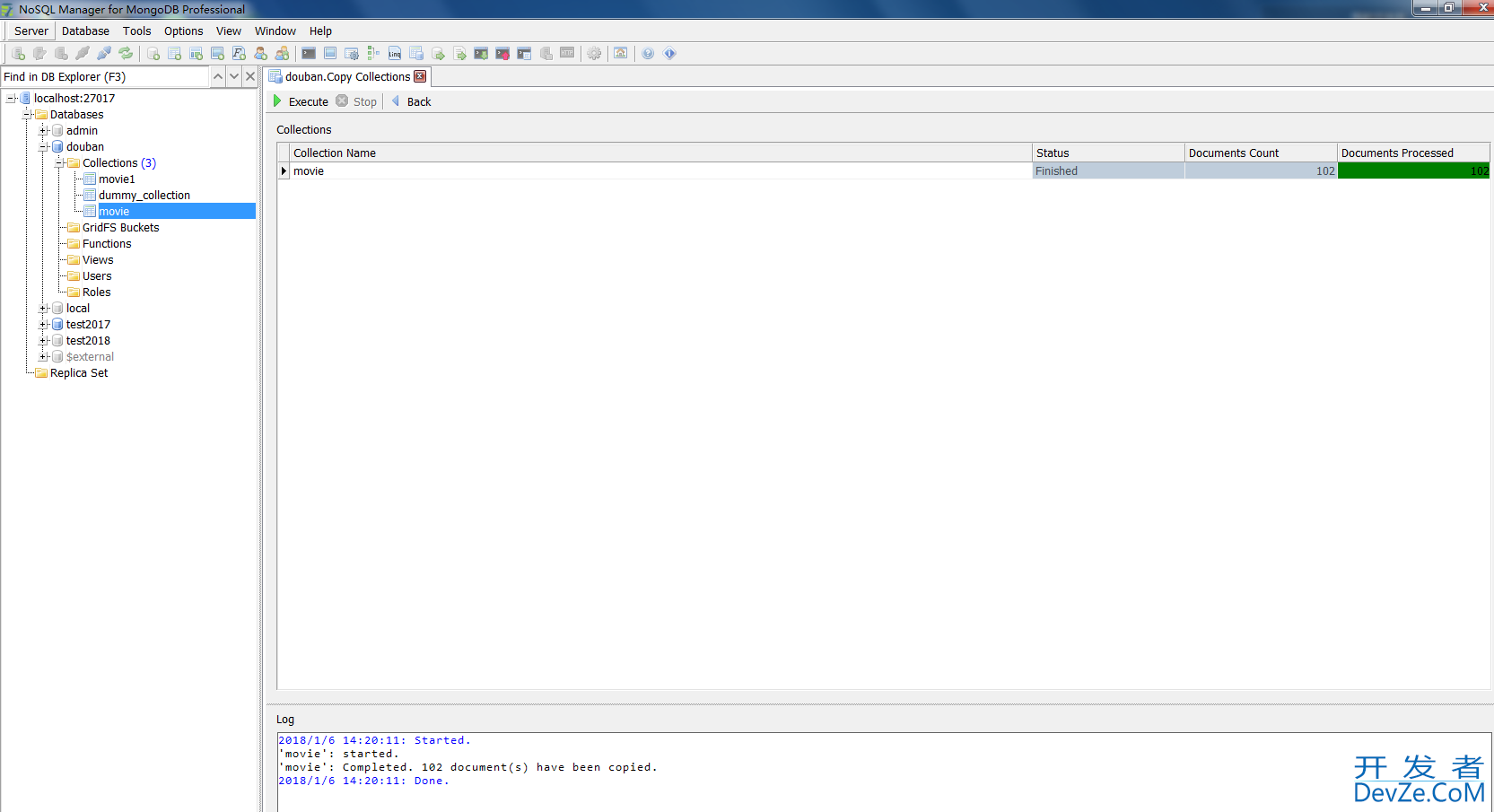Screen dimensions: 1494x812
Task: Click the new view toolbar icon
Action: pyautogui.click(x=218, y=54)
